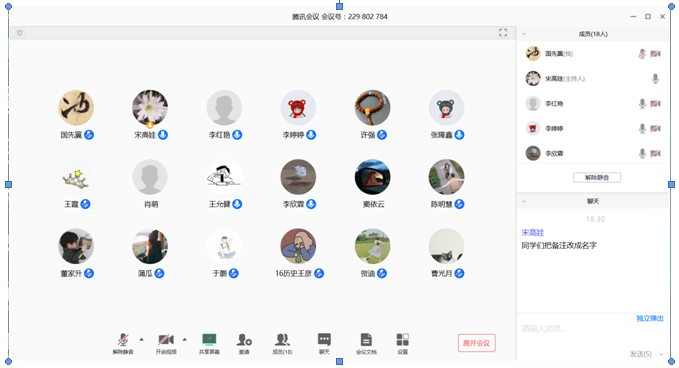Toggle microphone for 宋高娃 host in member list
679x368 pixels.
point(655,78)
